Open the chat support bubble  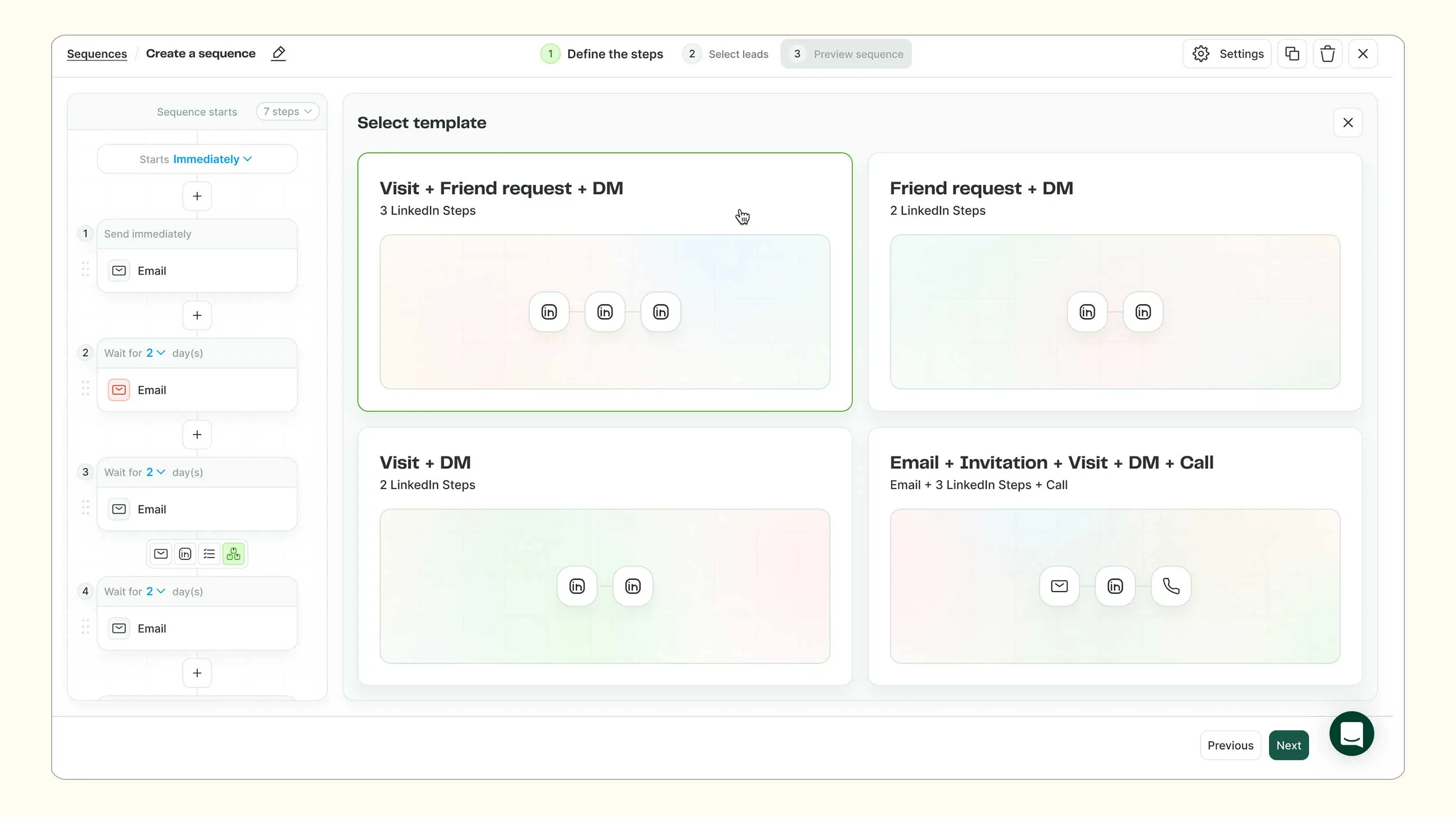1351,733
